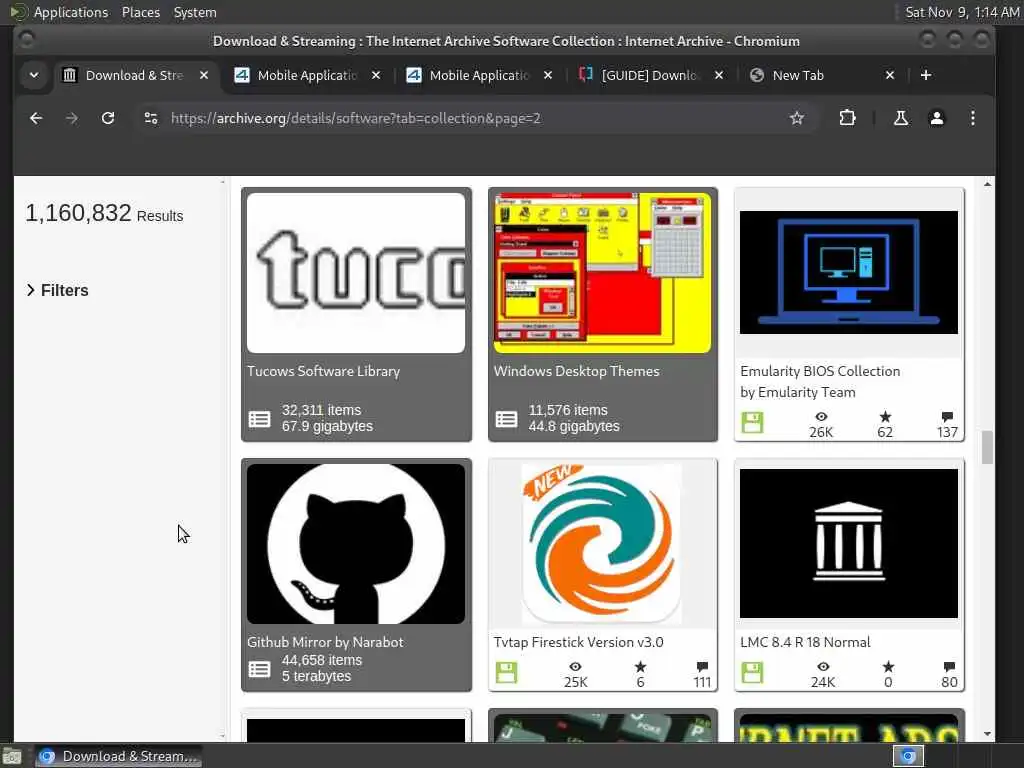Screen dimensions: 1024x768
Task: Open Chrome Labs flask icon
Action: coord(901,118)
